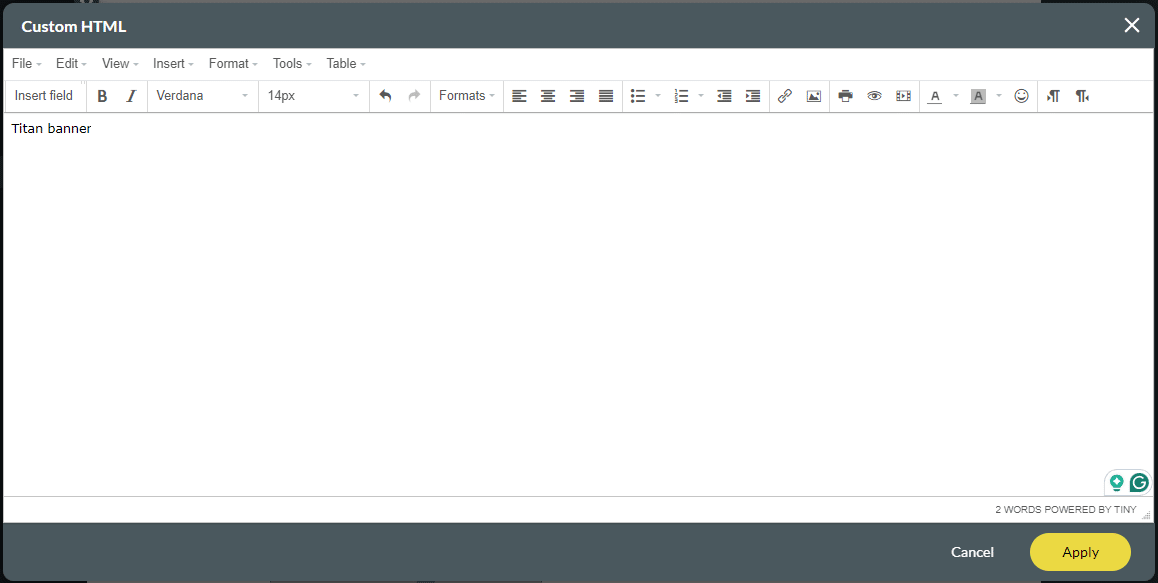Image resolution: width=1158 pixels, height=583 pixels.
Task: Click the undo arrow
Action: [x=386, y=96]
